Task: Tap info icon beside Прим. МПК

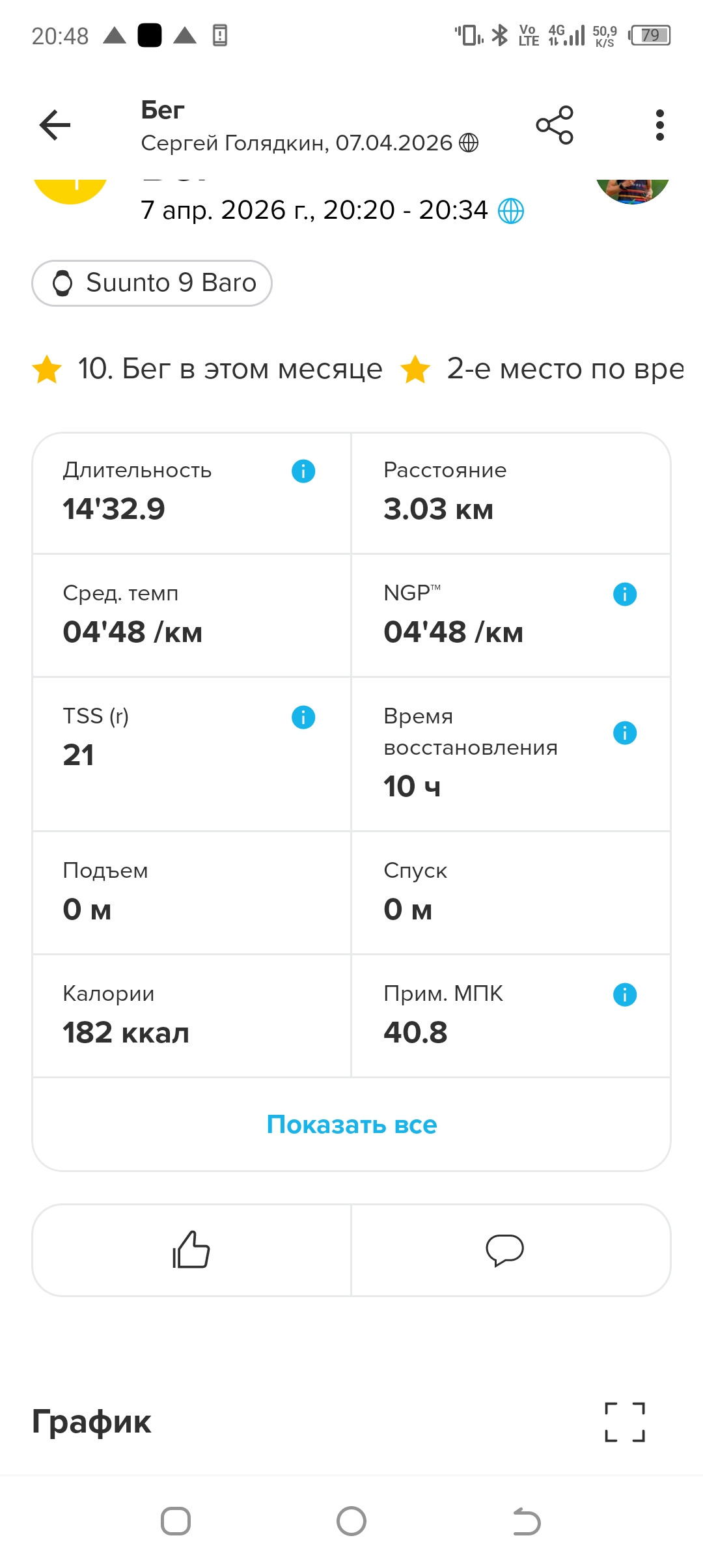Action: point(625,994)
